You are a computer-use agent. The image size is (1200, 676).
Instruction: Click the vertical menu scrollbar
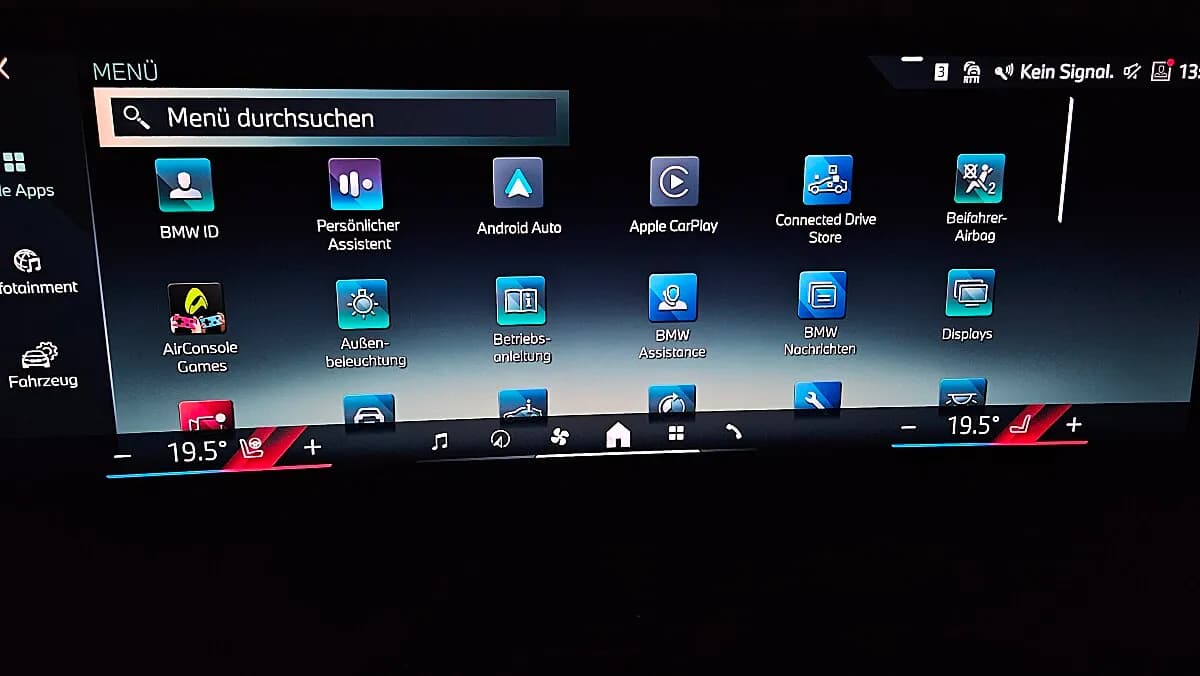coord(1066,160)
